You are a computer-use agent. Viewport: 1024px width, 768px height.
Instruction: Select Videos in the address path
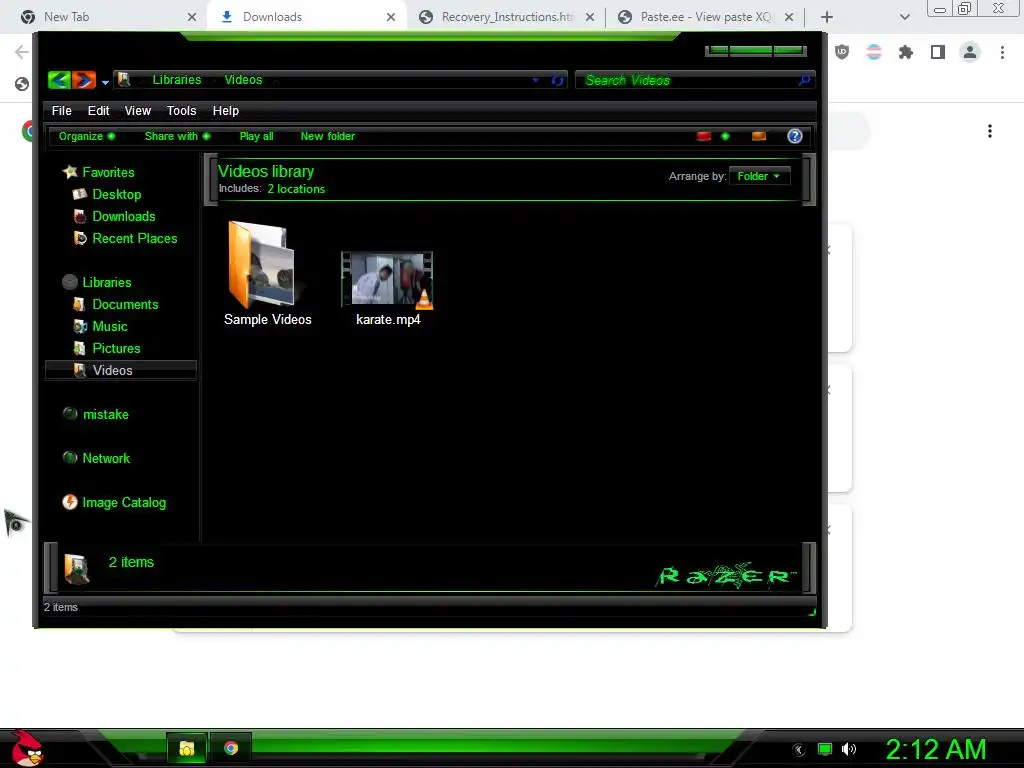243,80
